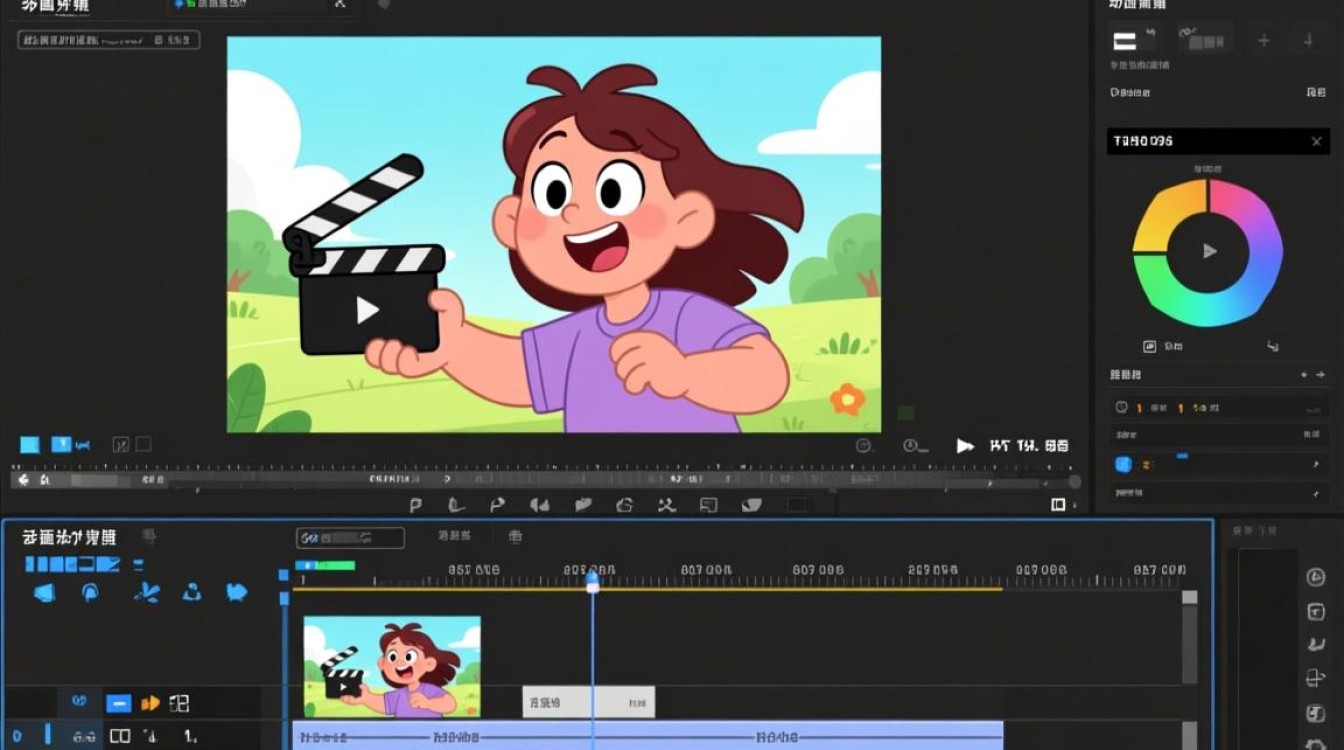Screen dimensions: 1344x750
Task: Click the tag-shaped tool in the preview toolbar
Action: pos(583,505)
